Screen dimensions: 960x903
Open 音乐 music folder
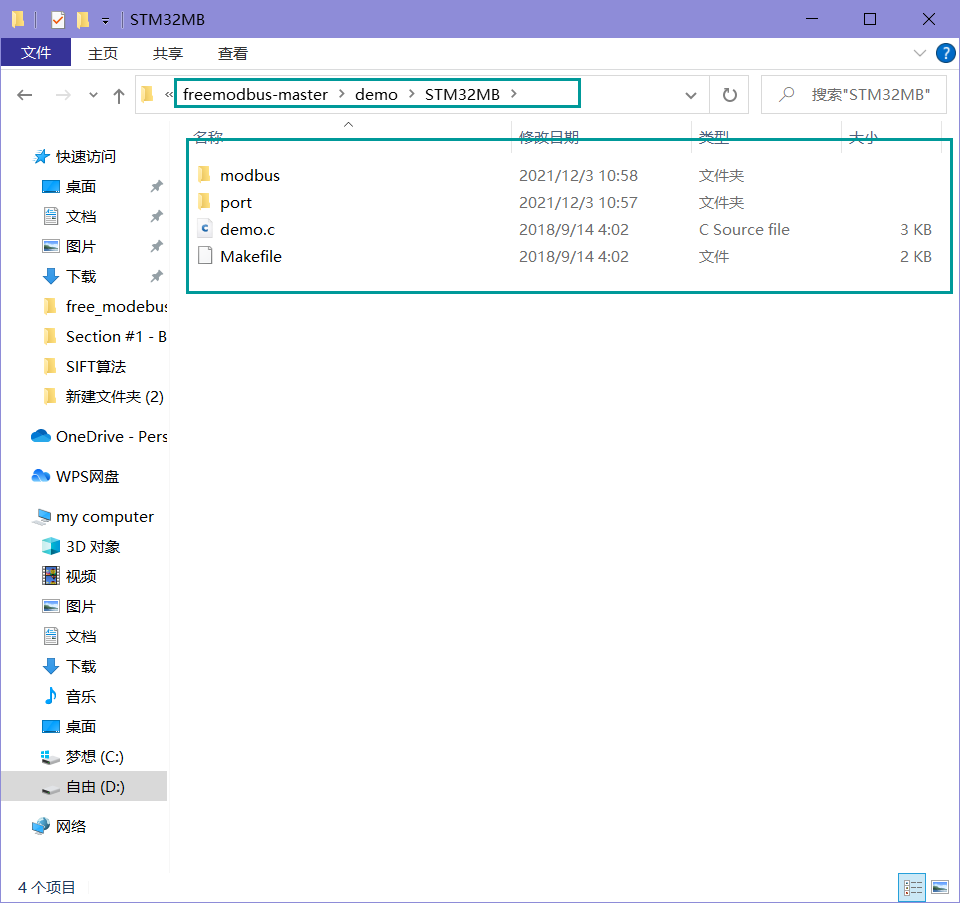pyautogui.click(x=80, y=697)
